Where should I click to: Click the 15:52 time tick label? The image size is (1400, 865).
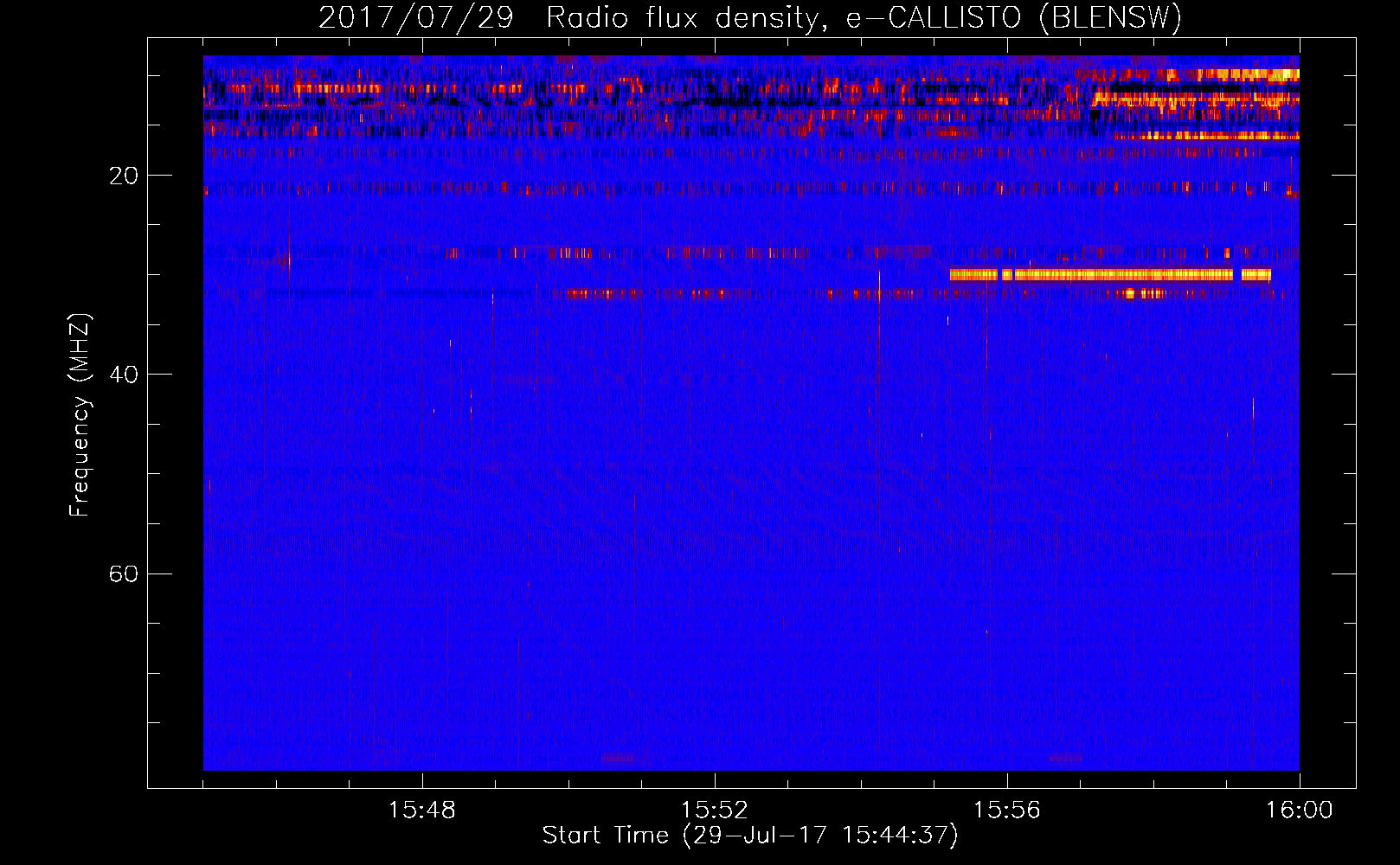pyautogui.click(x=715, y=811)
